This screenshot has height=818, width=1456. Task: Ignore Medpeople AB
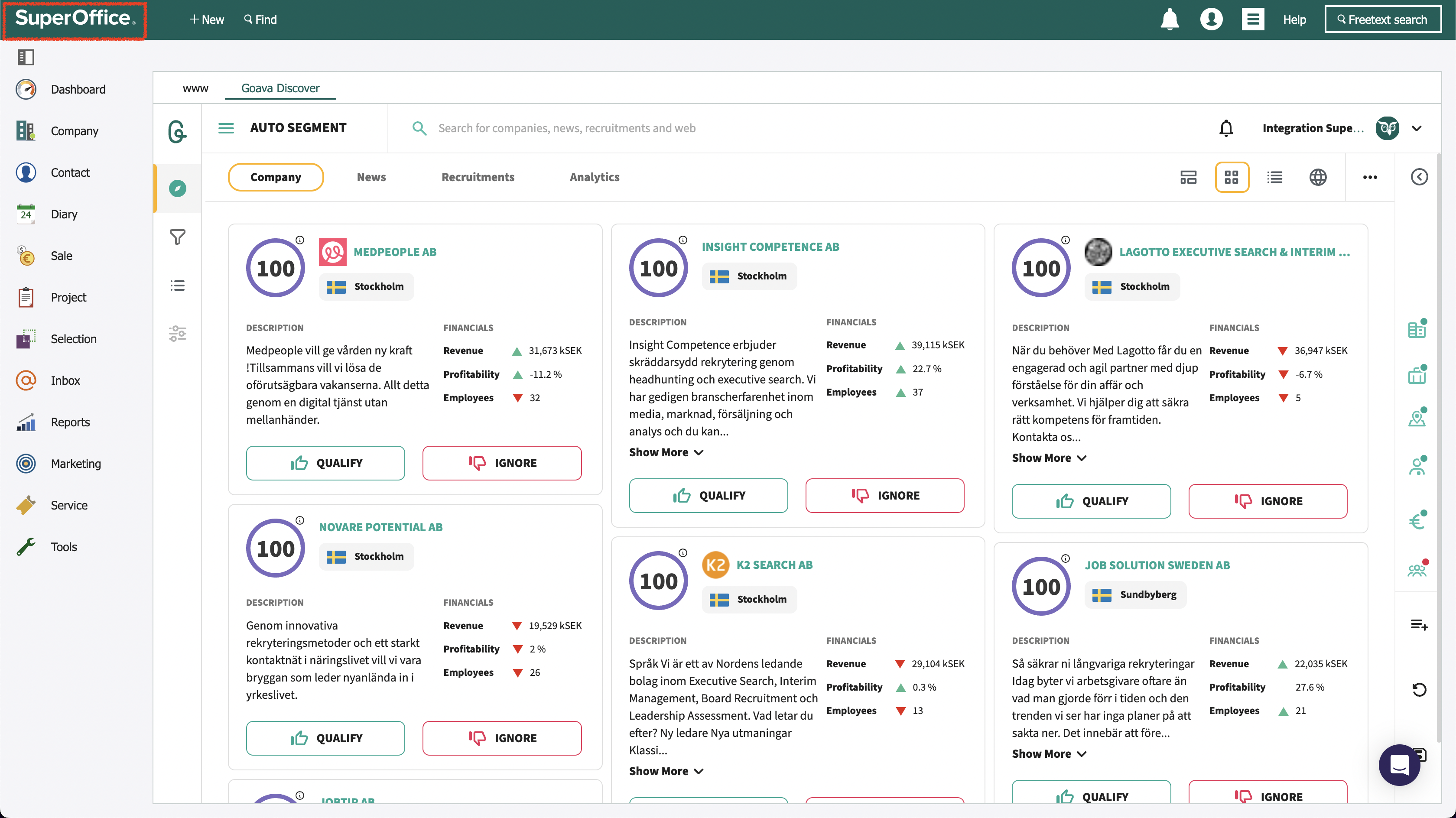pyautogui.click(x=502, y=463)
